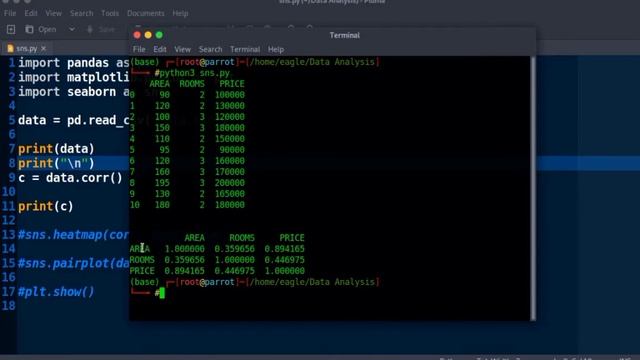
Task: Click the 'c = data.corr()' line
Action: click(x=70, y=178)
